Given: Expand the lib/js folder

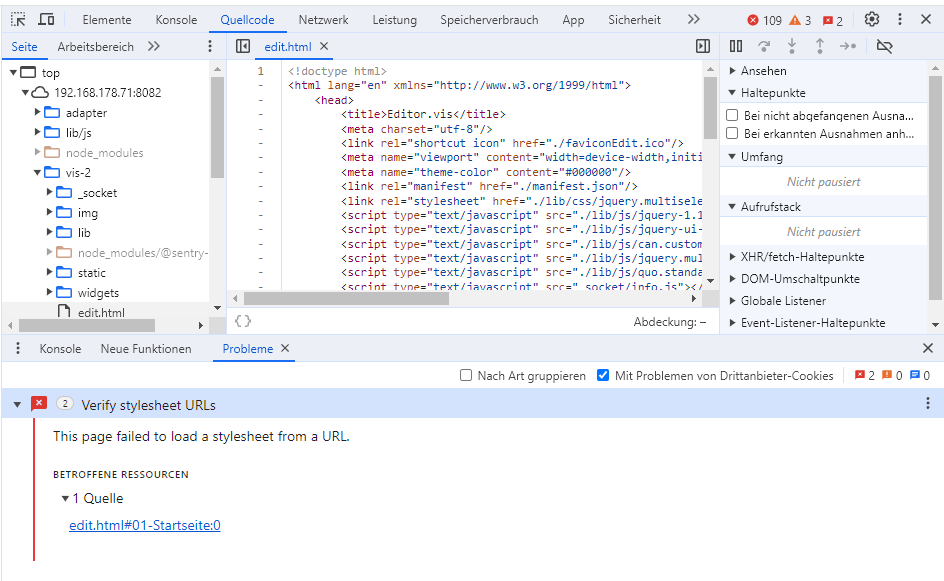Looking at the screenshot, I should [x=37, y=132].
